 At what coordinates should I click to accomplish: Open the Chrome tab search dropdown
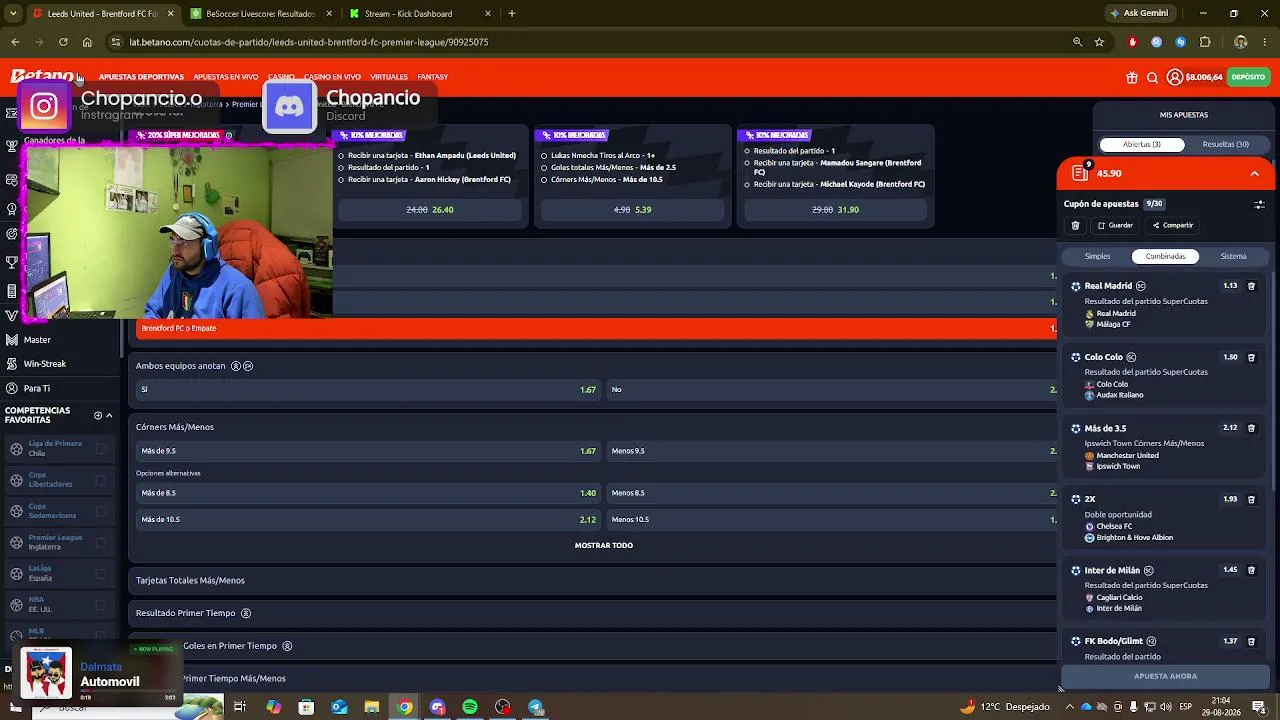(x=13, y=14)
